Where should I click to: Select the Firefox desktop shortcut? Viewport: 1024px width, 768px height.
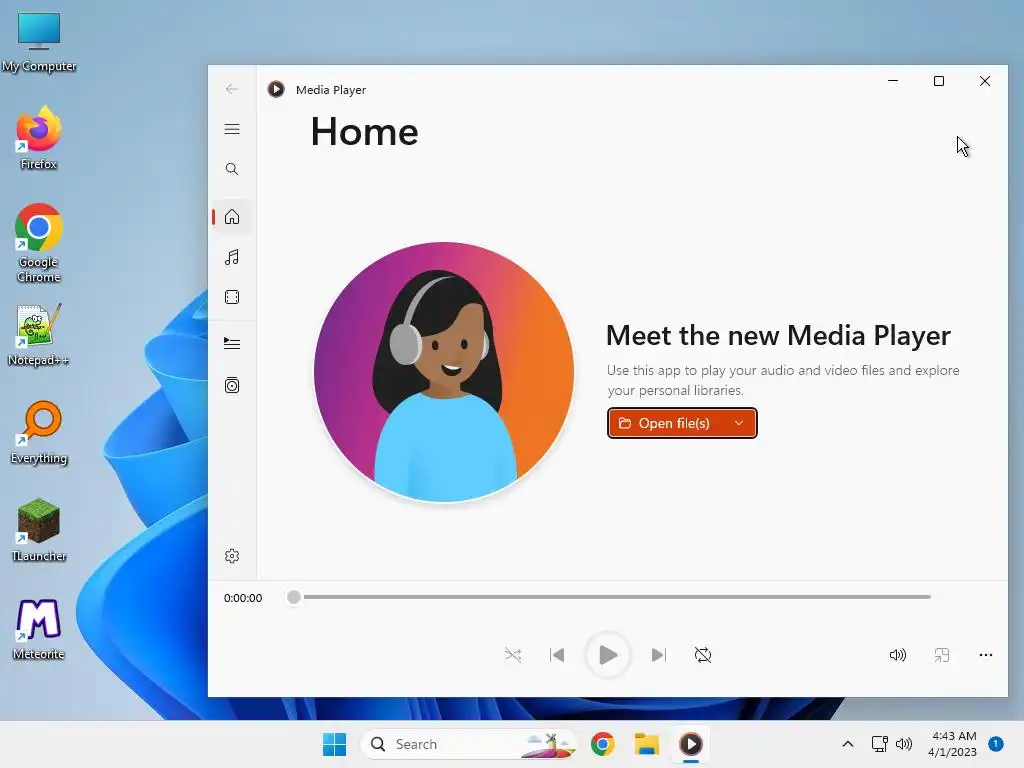pyautogui.click(x=39, y=138)
